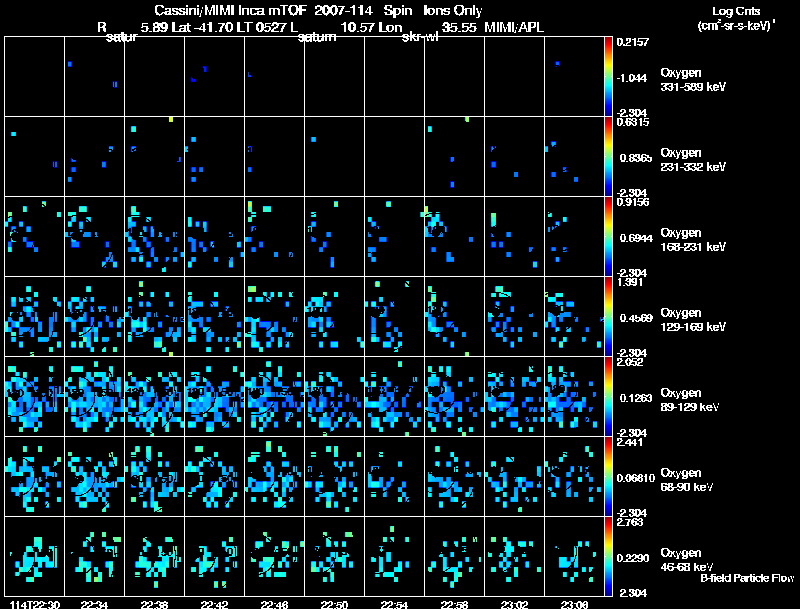Click the 22:58 time axis label
Image resolution: width=800 pixels, height=609 pixels.
454,604
